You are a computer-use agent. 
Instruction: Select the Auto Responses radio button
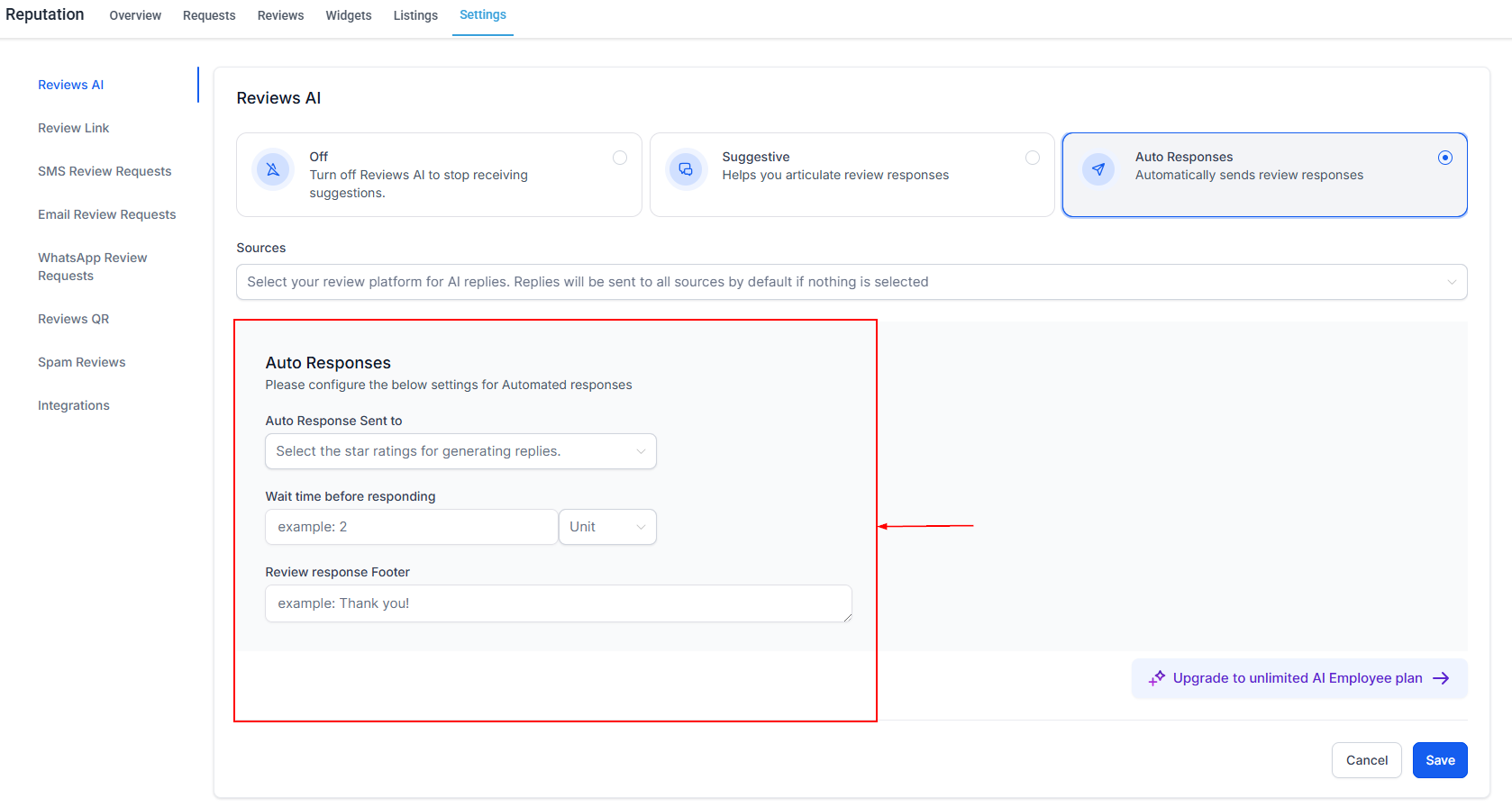point(1445,158)
